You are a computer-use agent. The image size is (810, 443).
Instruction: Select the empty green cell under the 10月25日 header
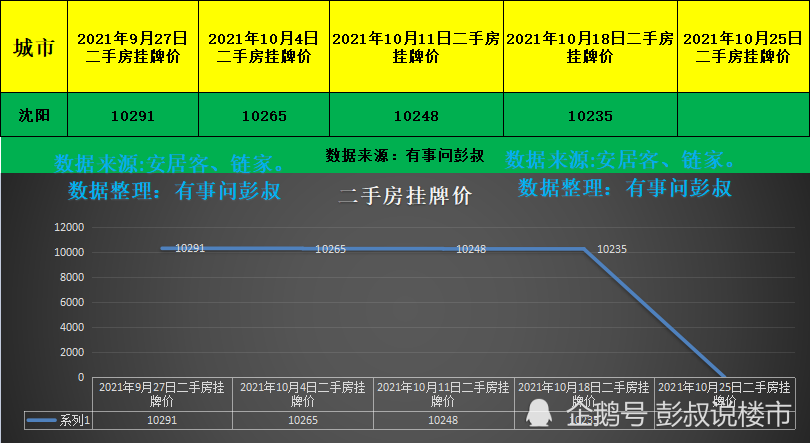(743, 115)
